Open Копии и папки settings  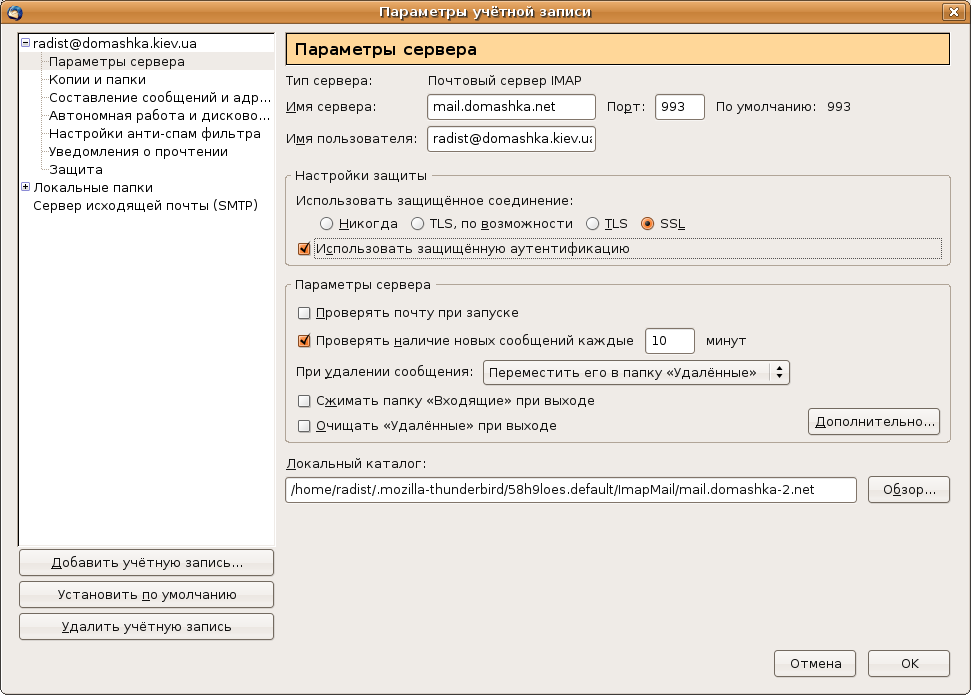tap(97, 80)
